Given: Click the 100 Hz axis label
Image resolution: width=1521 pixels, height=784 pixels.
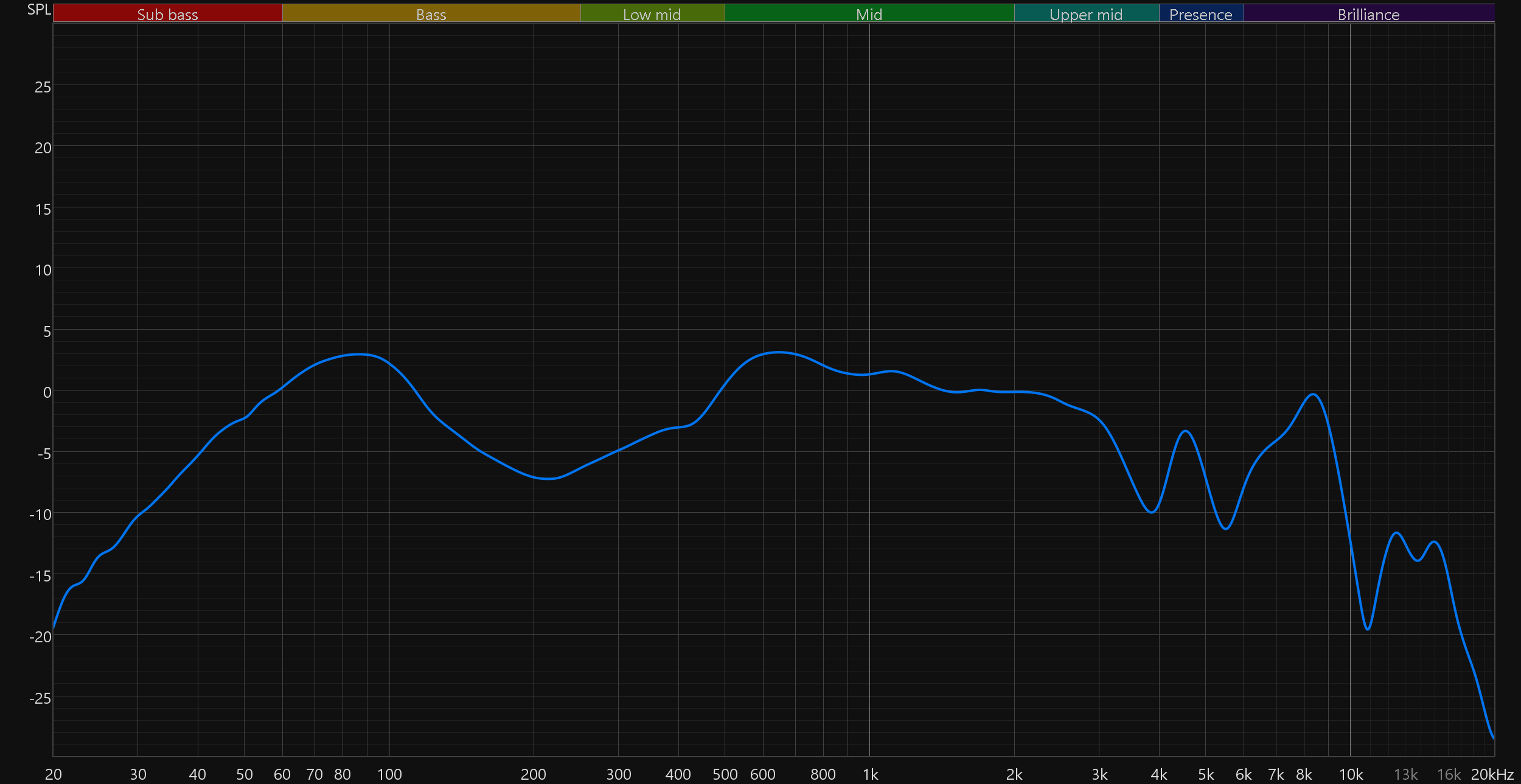Looking at the screenshot, I should coord(389,774).
